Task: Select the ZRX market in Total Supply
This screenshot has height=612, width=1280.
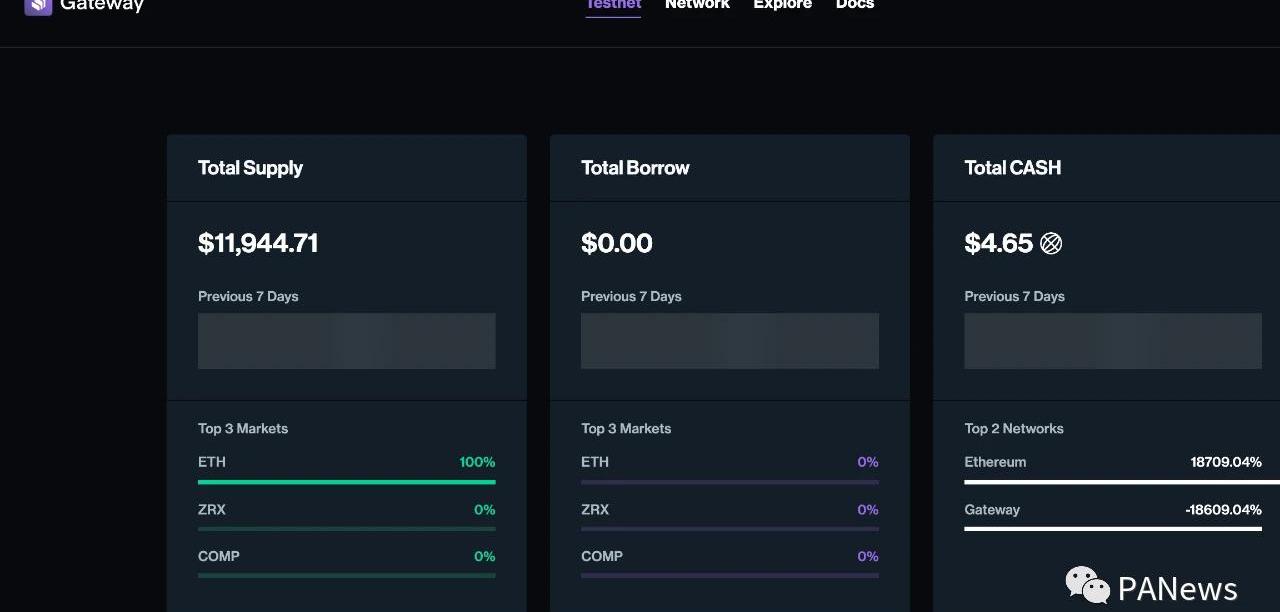Action: tap(347, 516)
